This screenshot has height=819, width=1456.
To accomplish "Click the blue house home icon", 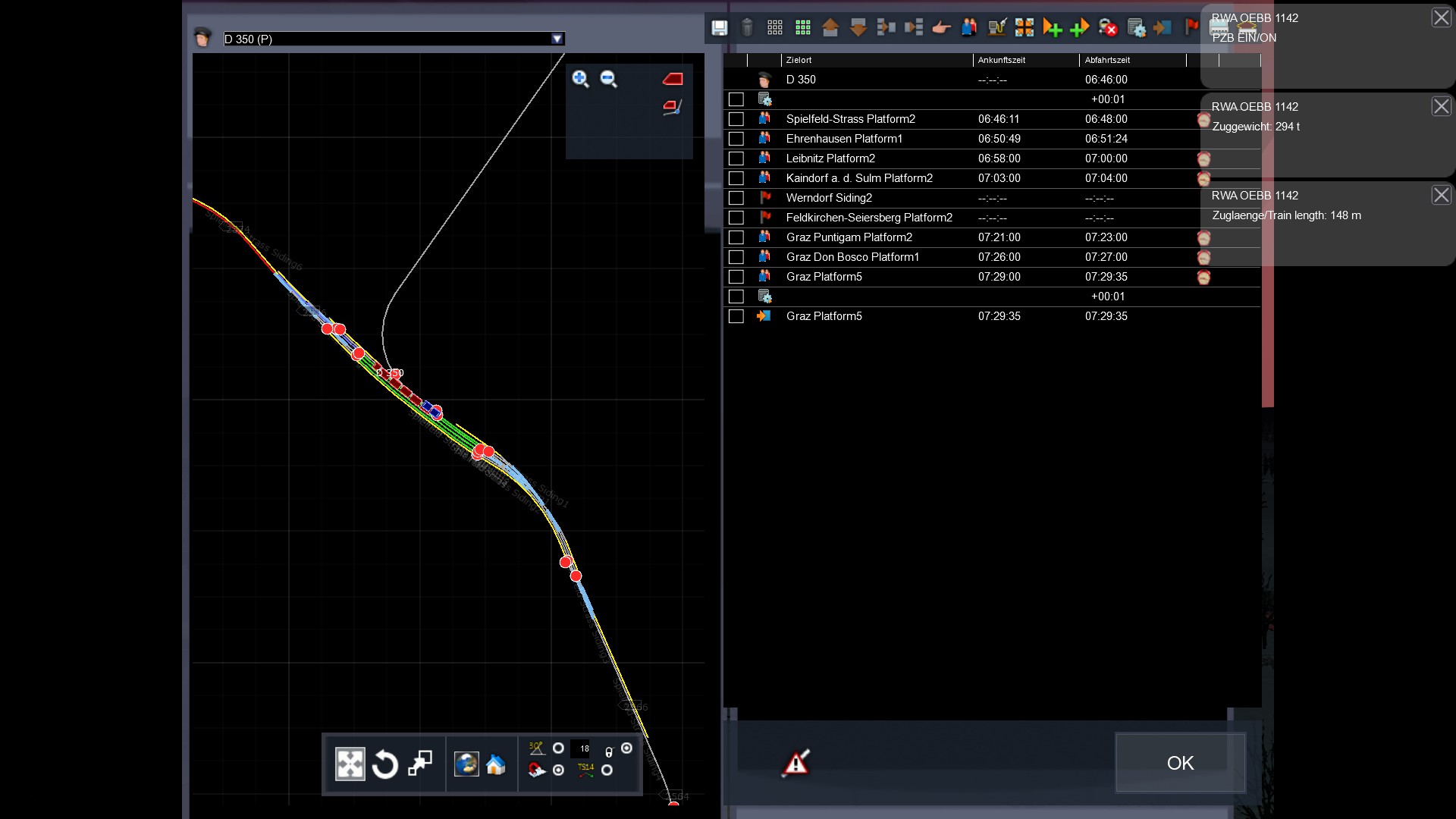I will click(x=495, y=764).
